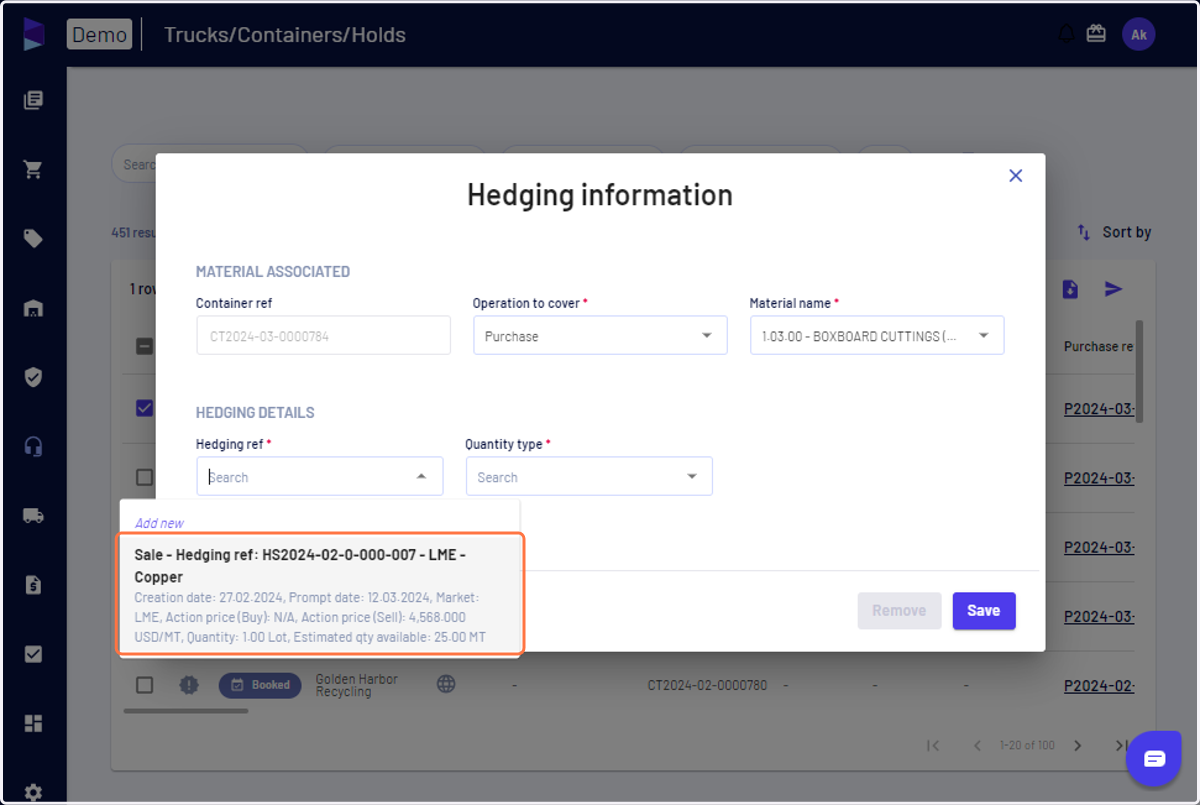Open the P2024-02 purchase reference link
This screenshot has height=805, width=1200.
[1099, 686]
